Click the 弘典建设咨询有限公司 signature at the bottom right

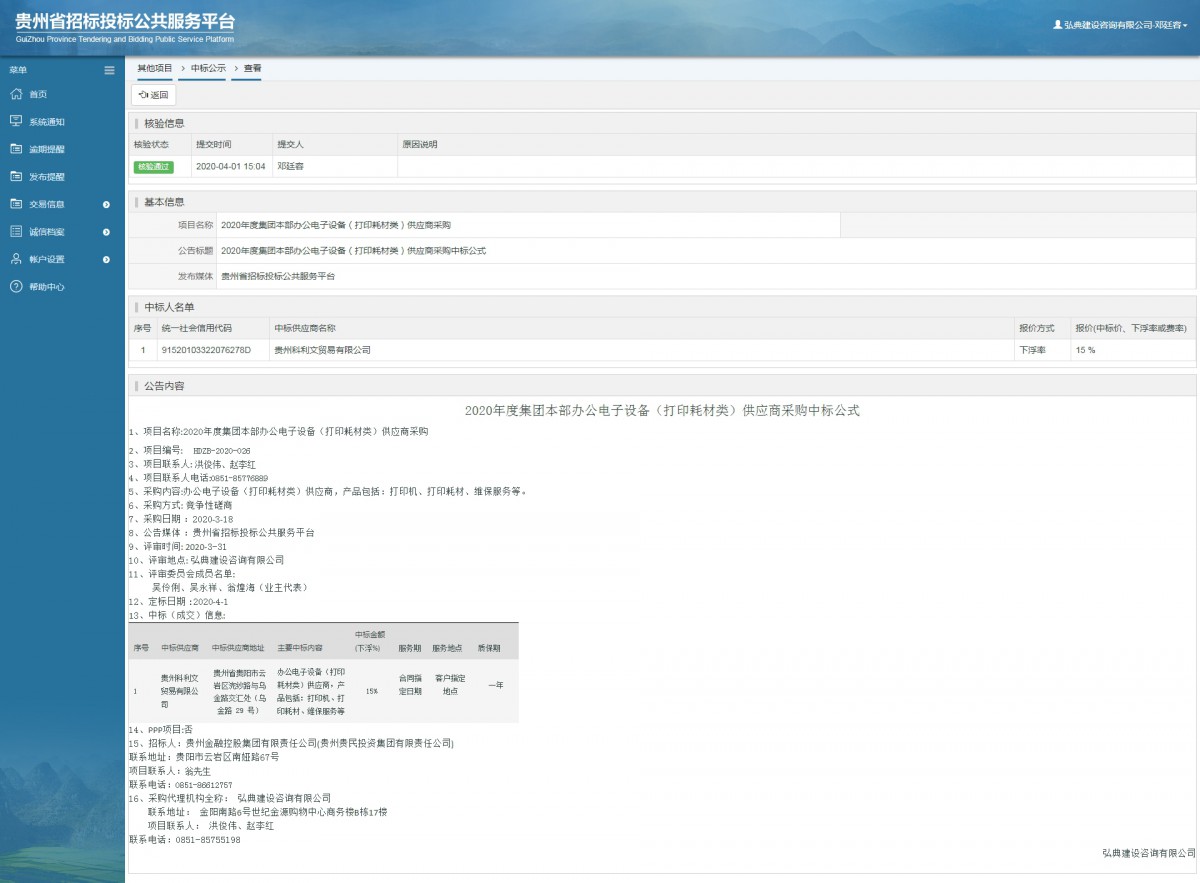1148,853
